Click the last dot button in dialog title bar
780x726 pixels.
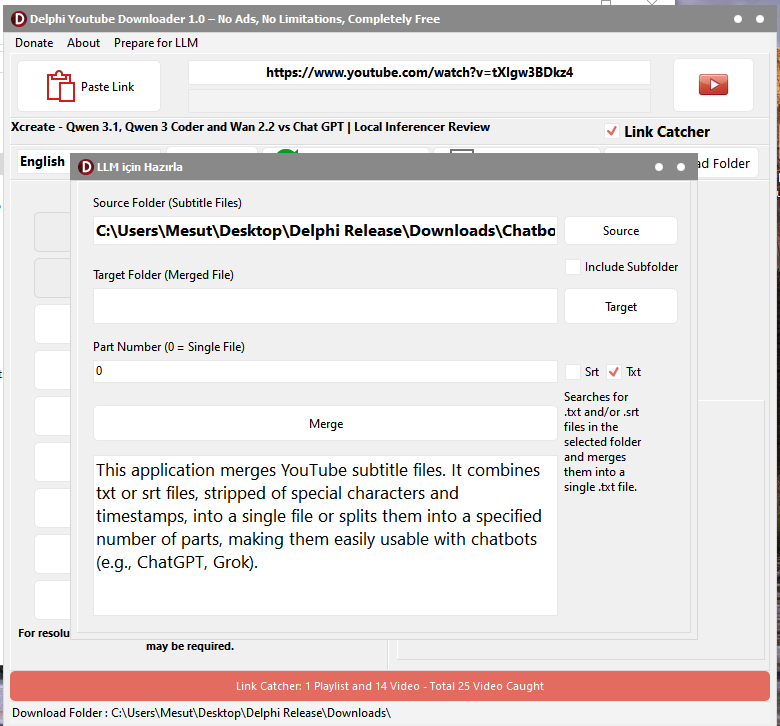681,167
